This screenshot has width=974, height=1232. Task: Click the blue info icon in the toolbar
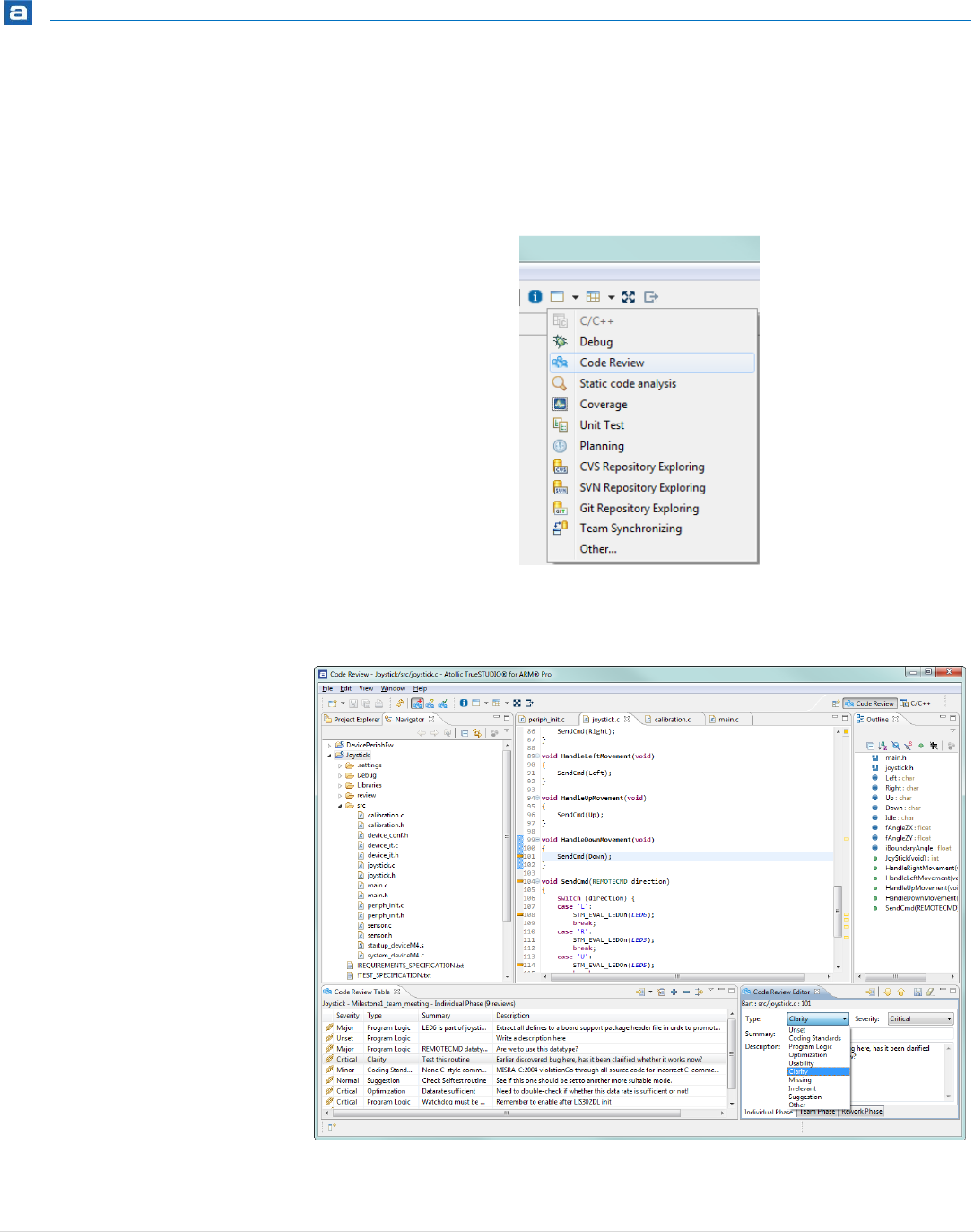(x=535, y=296)
